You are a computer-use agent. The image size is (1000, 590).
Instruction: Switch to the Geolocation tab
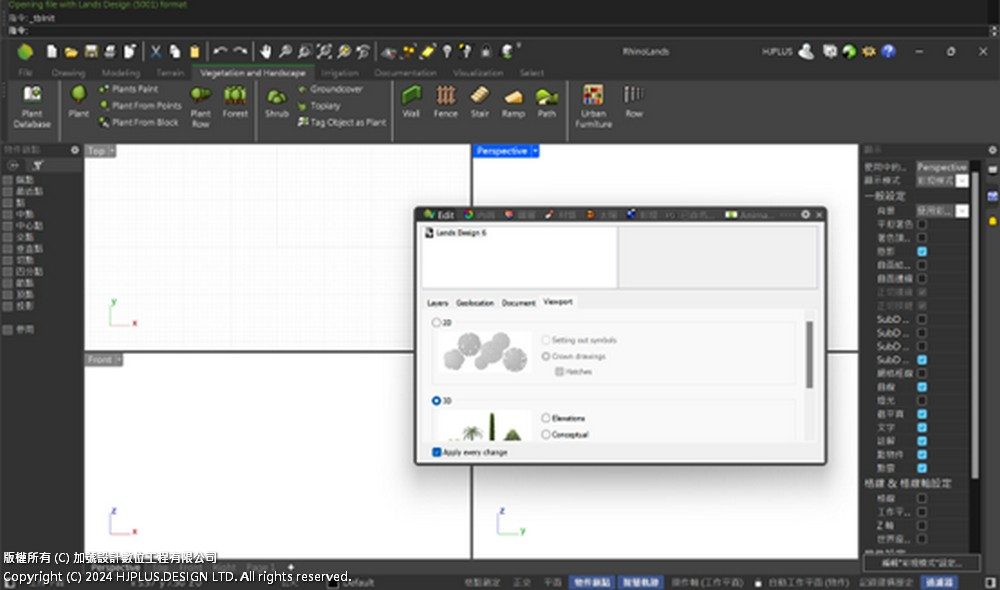(x=475, y=303)
